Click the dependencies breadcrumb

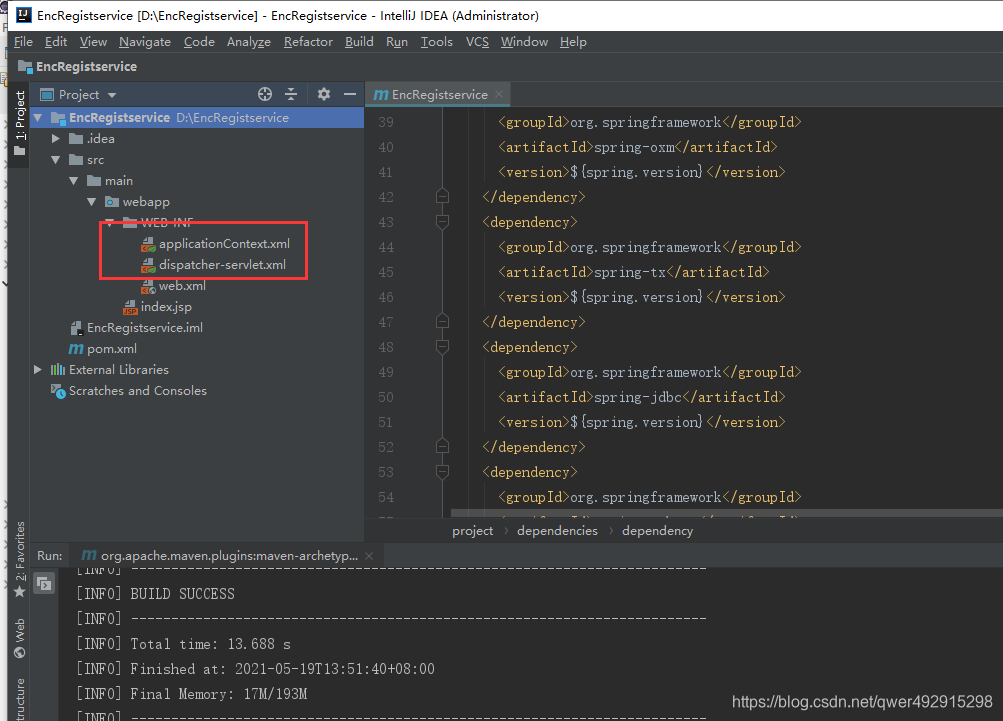pyautogui.click(x=557, y=531)
